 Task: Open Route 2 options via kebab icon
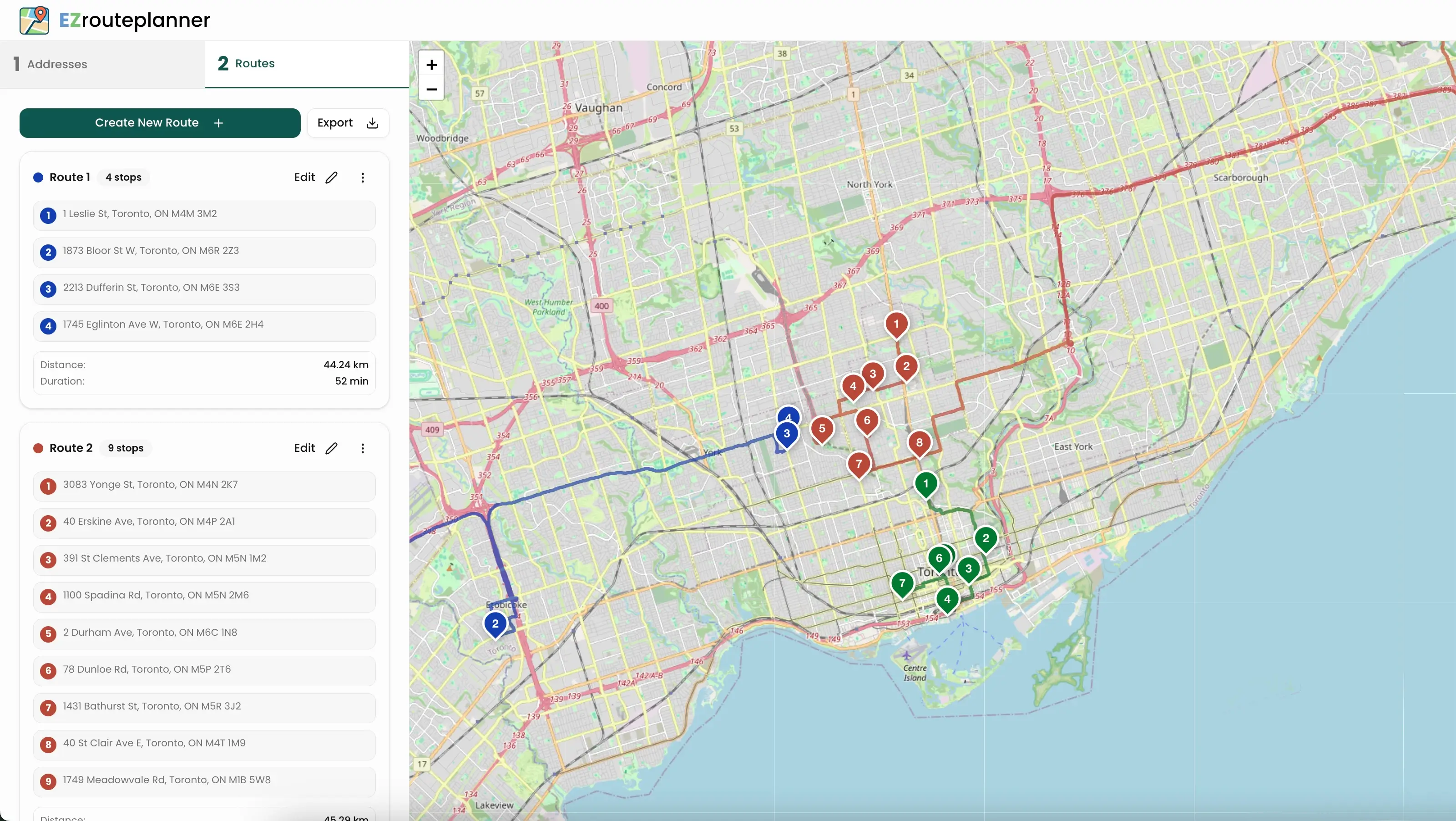[364, 448]
